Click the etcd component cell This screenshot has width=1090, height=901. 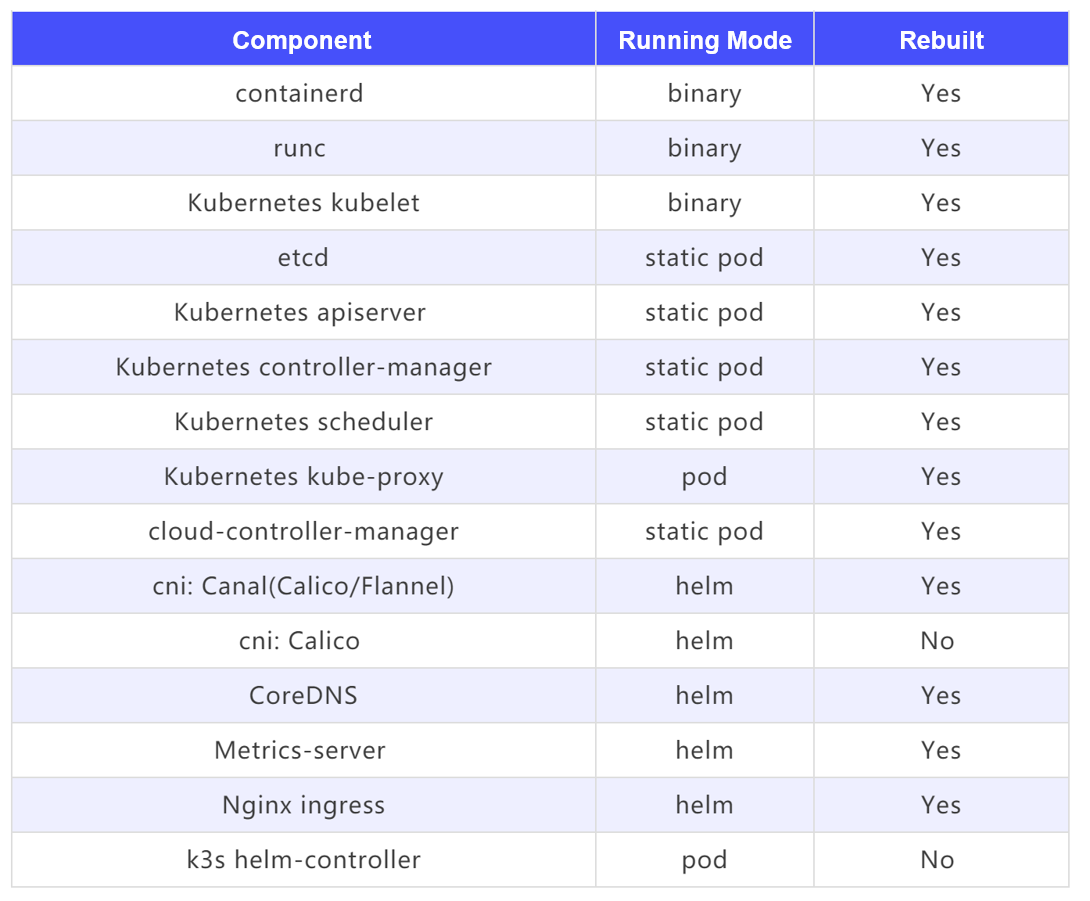coord(303,258)
